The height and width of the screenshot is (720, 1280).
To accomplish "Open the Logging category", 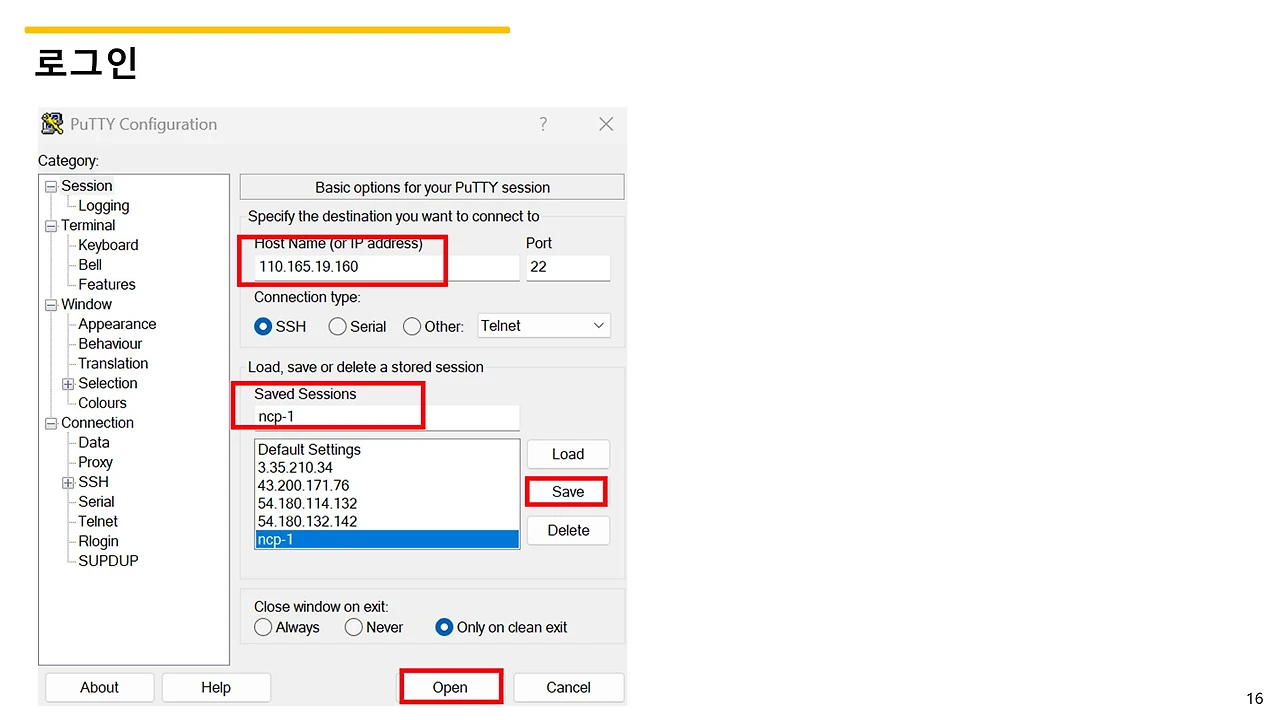I will pos(104,206).
